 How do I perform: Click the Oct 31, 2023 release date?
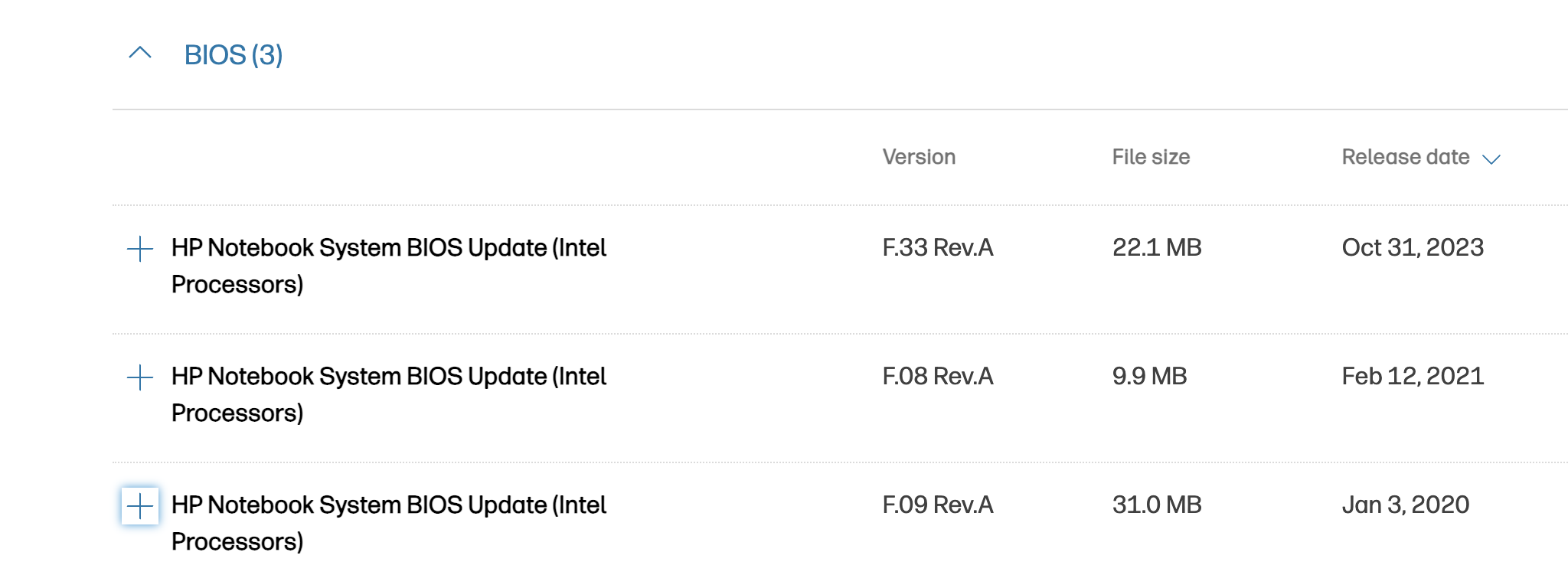coord(1413,247)
